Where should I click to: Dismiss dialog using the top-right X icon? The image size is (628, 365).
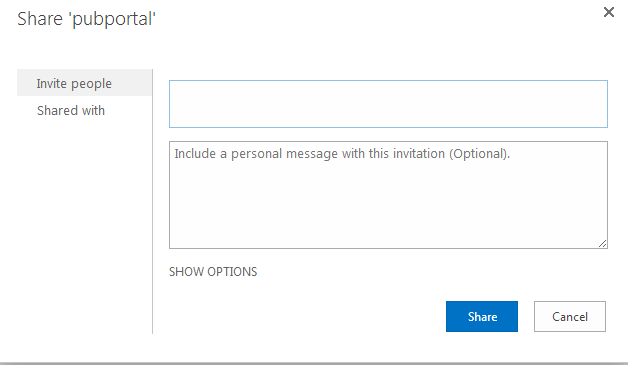608,12
